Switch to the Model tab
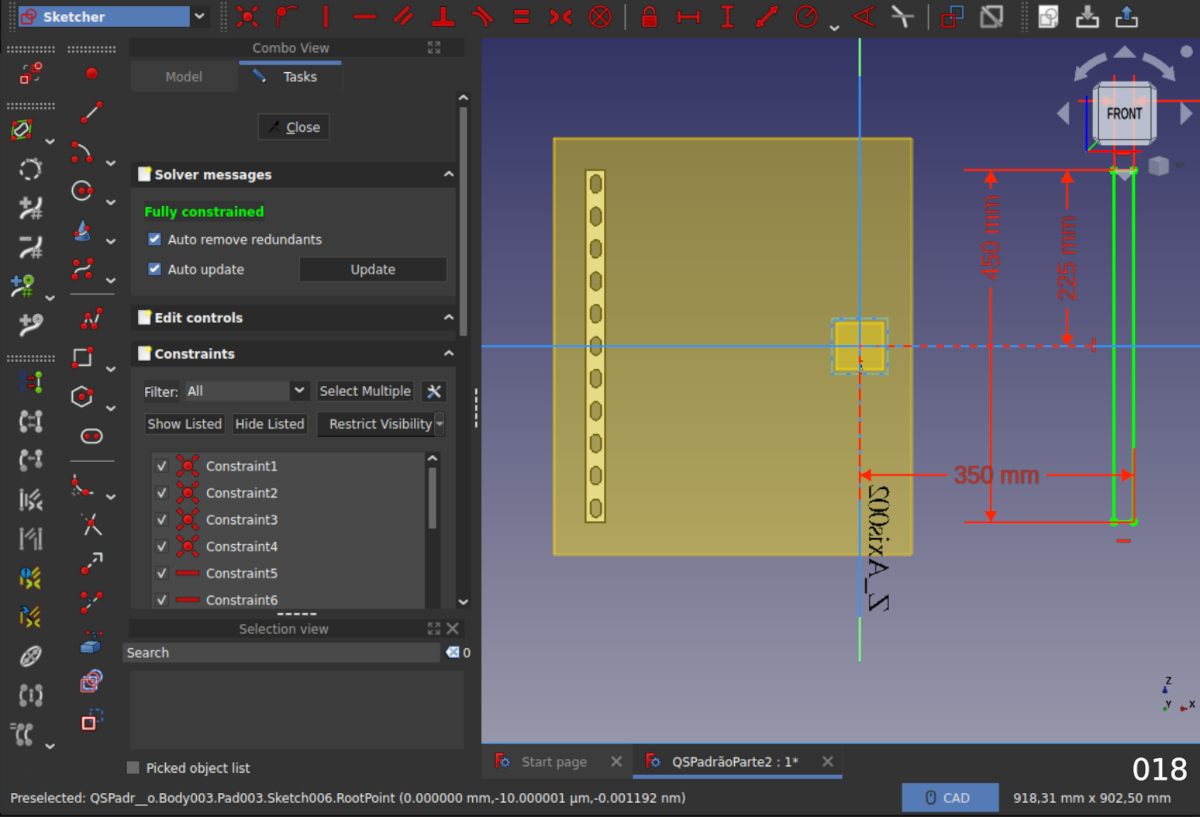1200x817 pixels. [184, 77]
